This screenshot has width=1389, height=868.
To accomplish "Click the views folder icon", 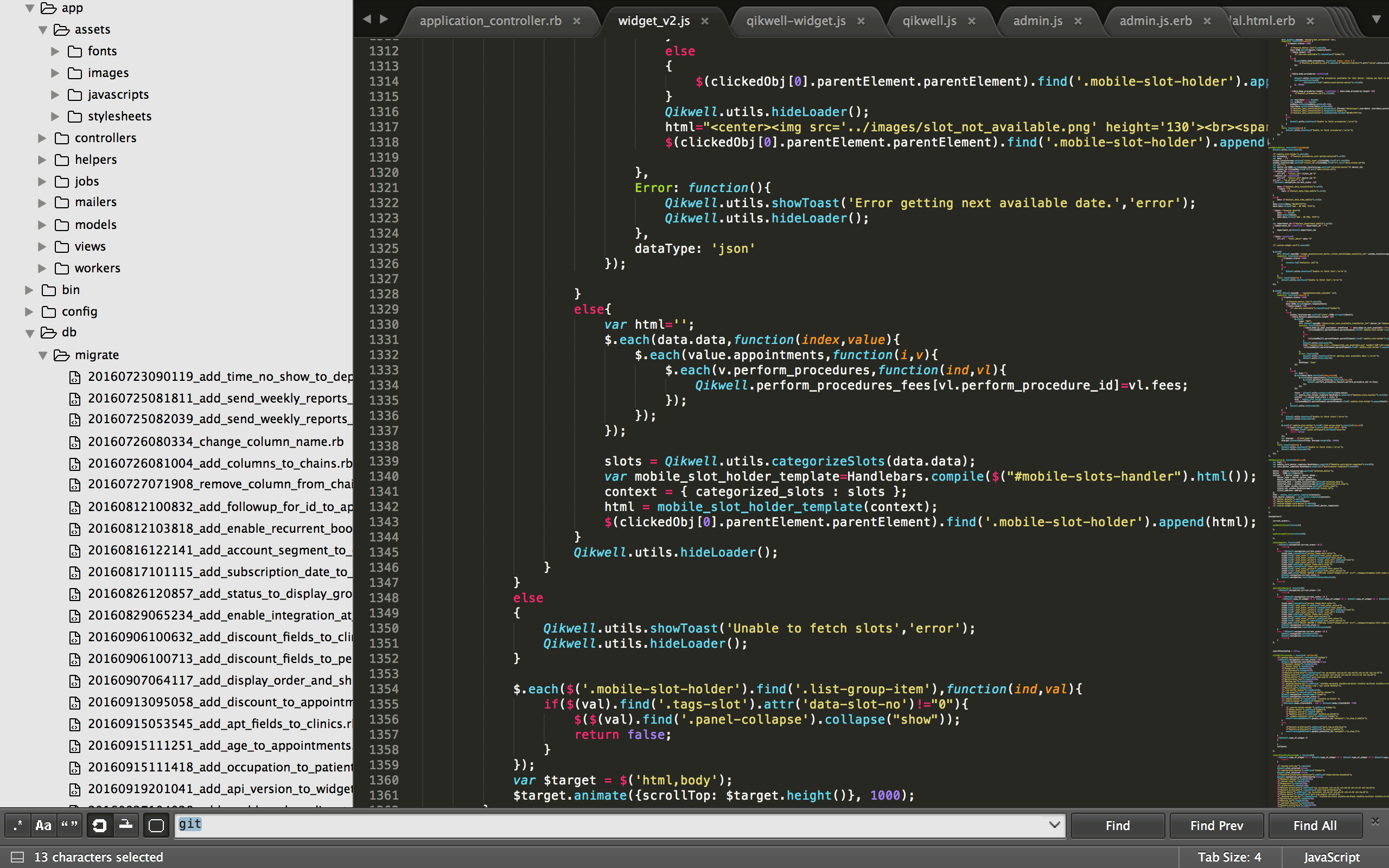I will pyautogui.click(x=62, y=247).
